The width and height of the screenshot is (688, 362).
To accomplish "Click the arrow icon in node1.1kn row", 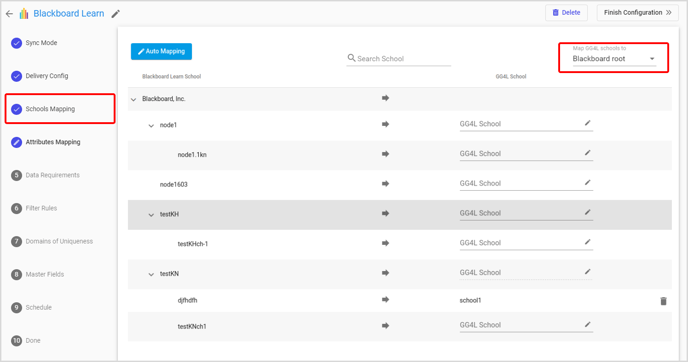I will pos(385,154).
